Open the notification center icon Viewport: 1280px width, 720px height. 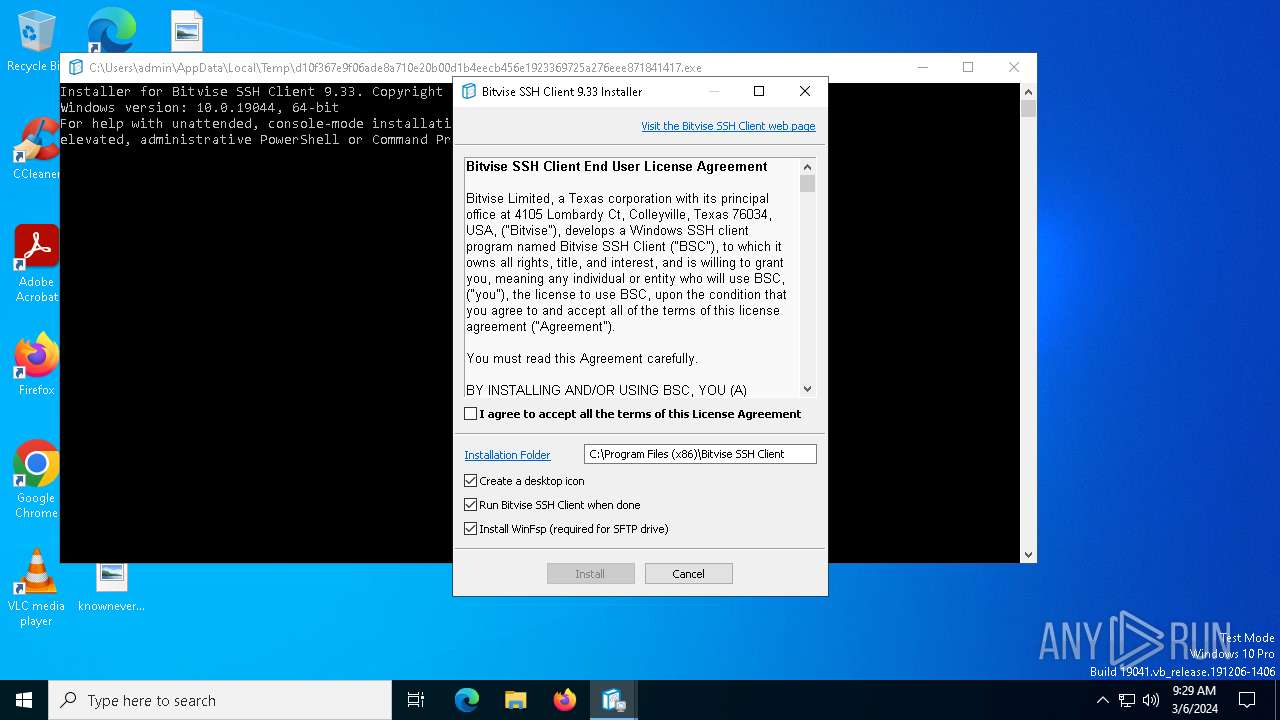[x=1247, y=700]
